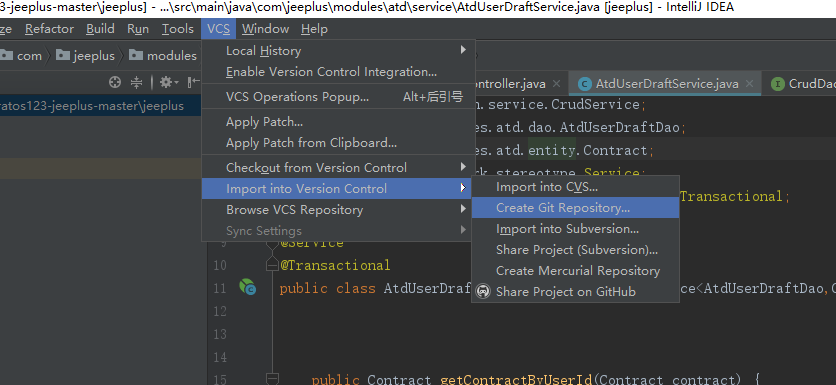Open the Refactor menu
The height and width of the screenshot is (385, 836).
49,29
